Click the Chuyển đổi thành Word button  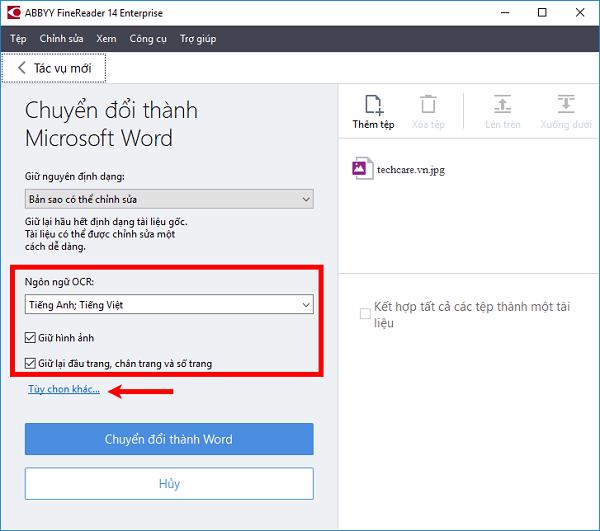click(169, 439)
